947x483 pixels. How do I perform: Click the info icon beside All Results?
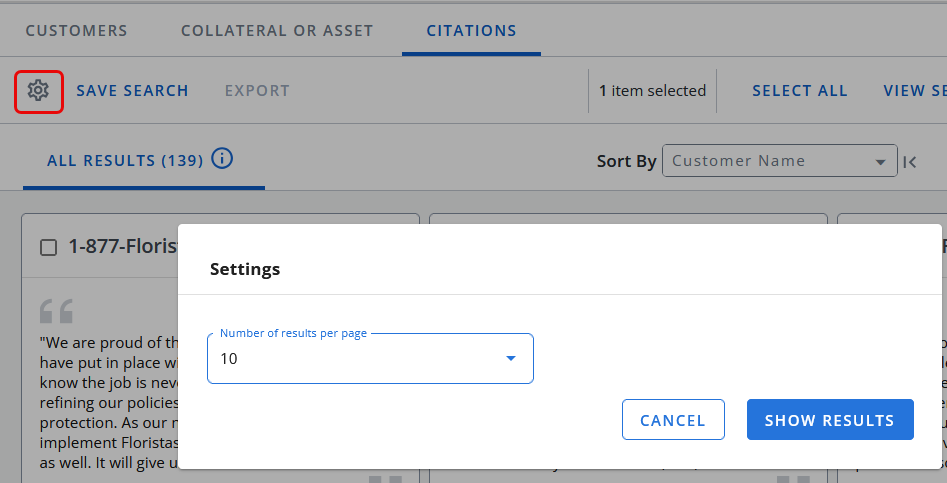[x=222, y=159]
